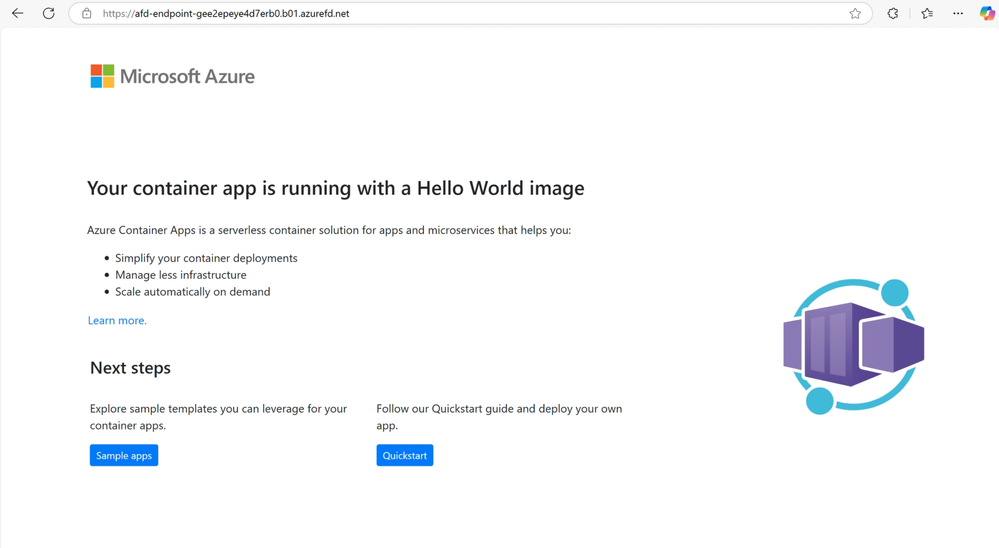The height and width of the screenshot is (548, 999).
Task: View site information via the lock icon
Action: [x=87, y=13]
